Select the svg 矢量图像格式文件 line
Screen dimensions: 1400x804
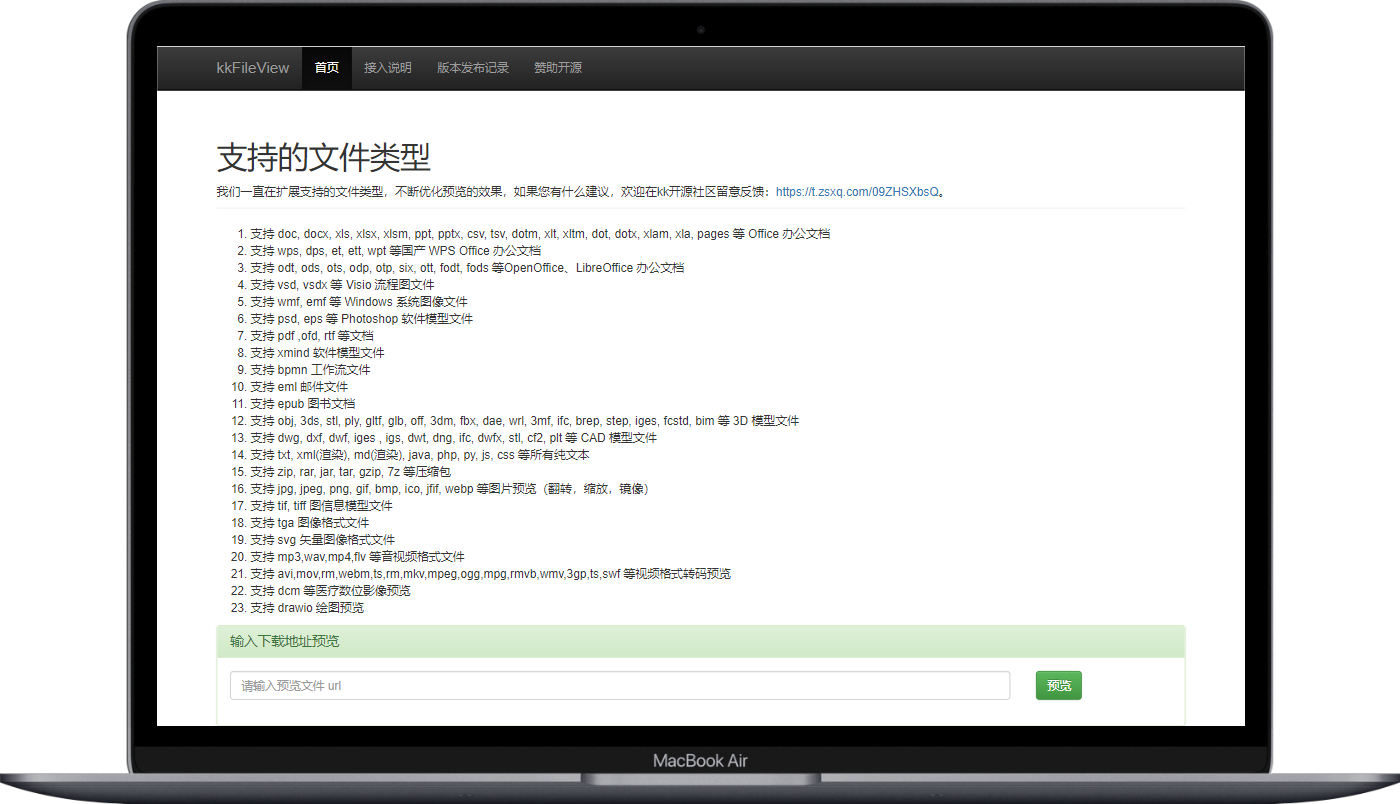[323, 540]
